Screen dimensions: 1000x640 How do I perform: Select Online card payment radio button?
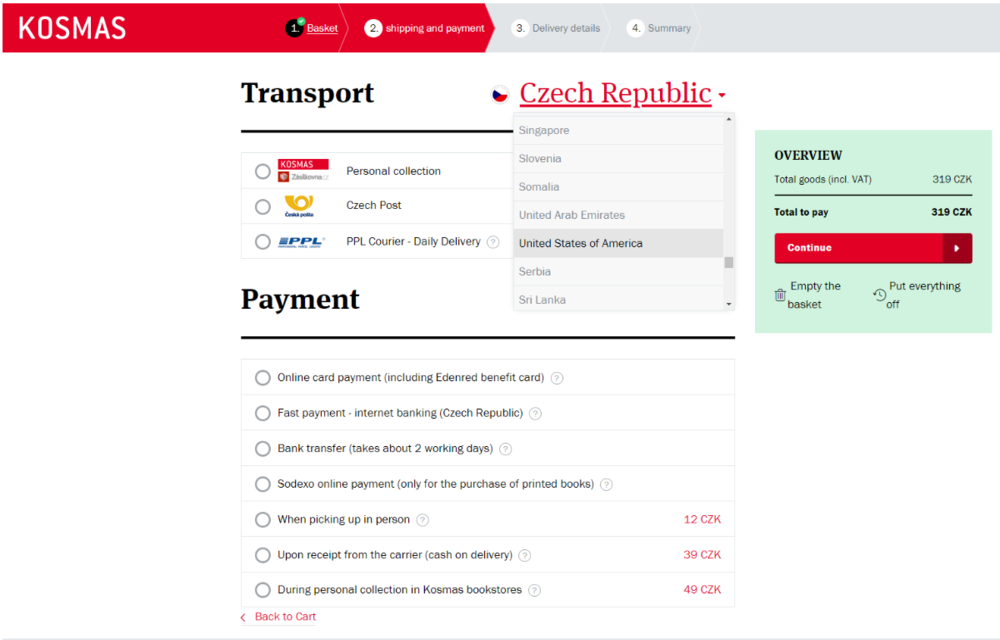(262, 378)
